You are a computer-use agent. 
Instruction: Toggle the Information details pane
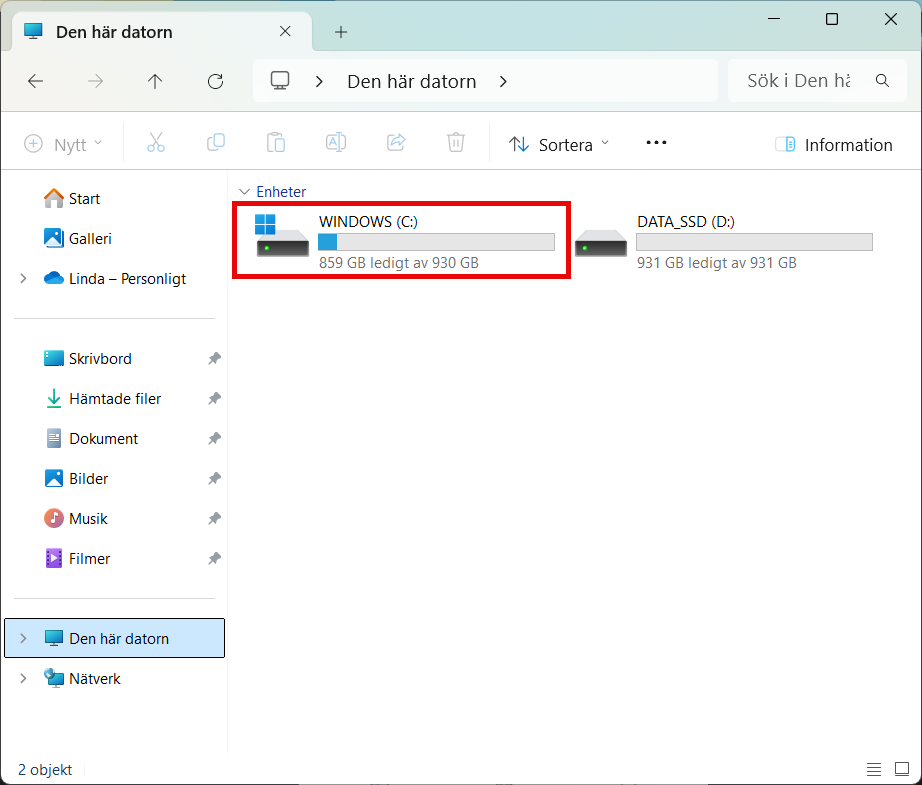(834, 145)
